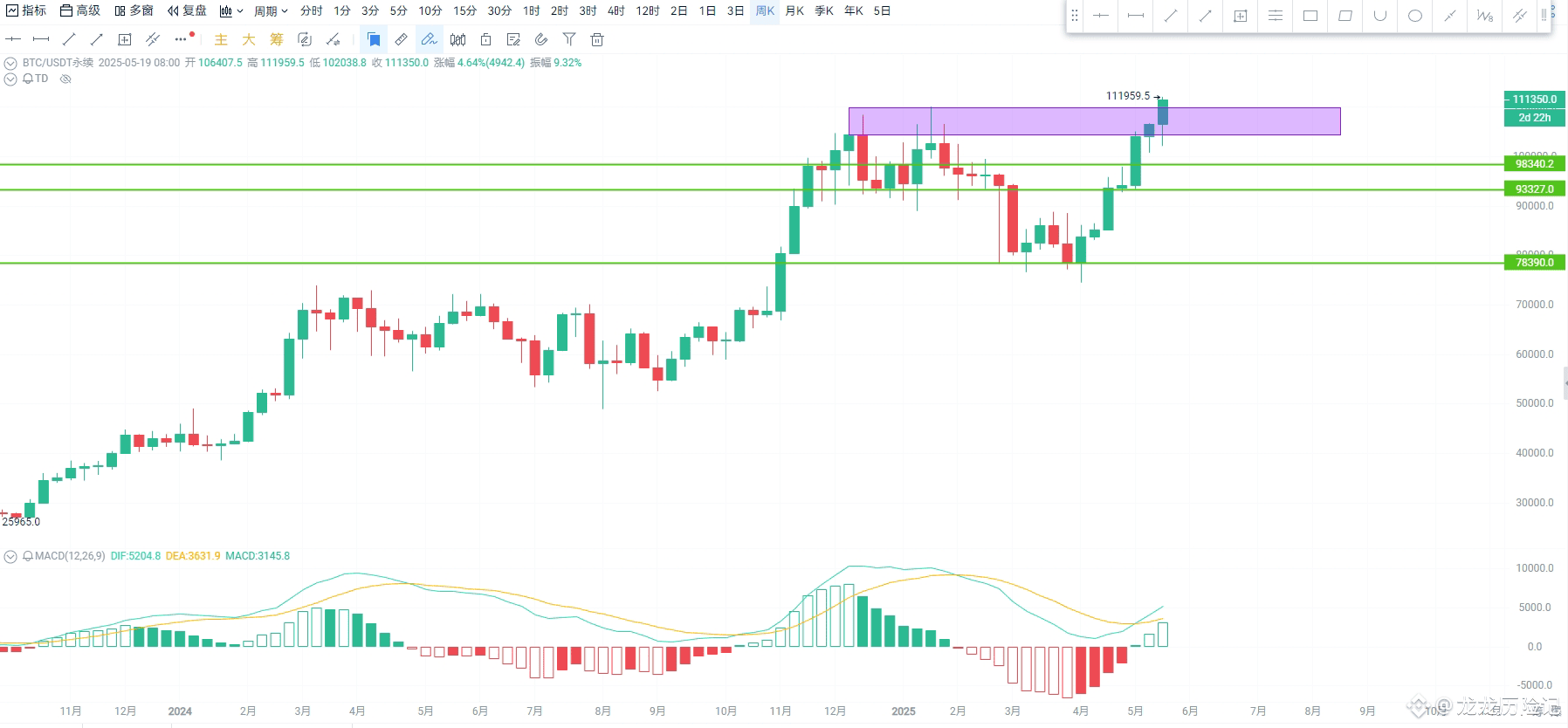This screenshot has height=728, width=1568.
Task: Toggle the 大 indicator button
Action: (x=249, y=39)
